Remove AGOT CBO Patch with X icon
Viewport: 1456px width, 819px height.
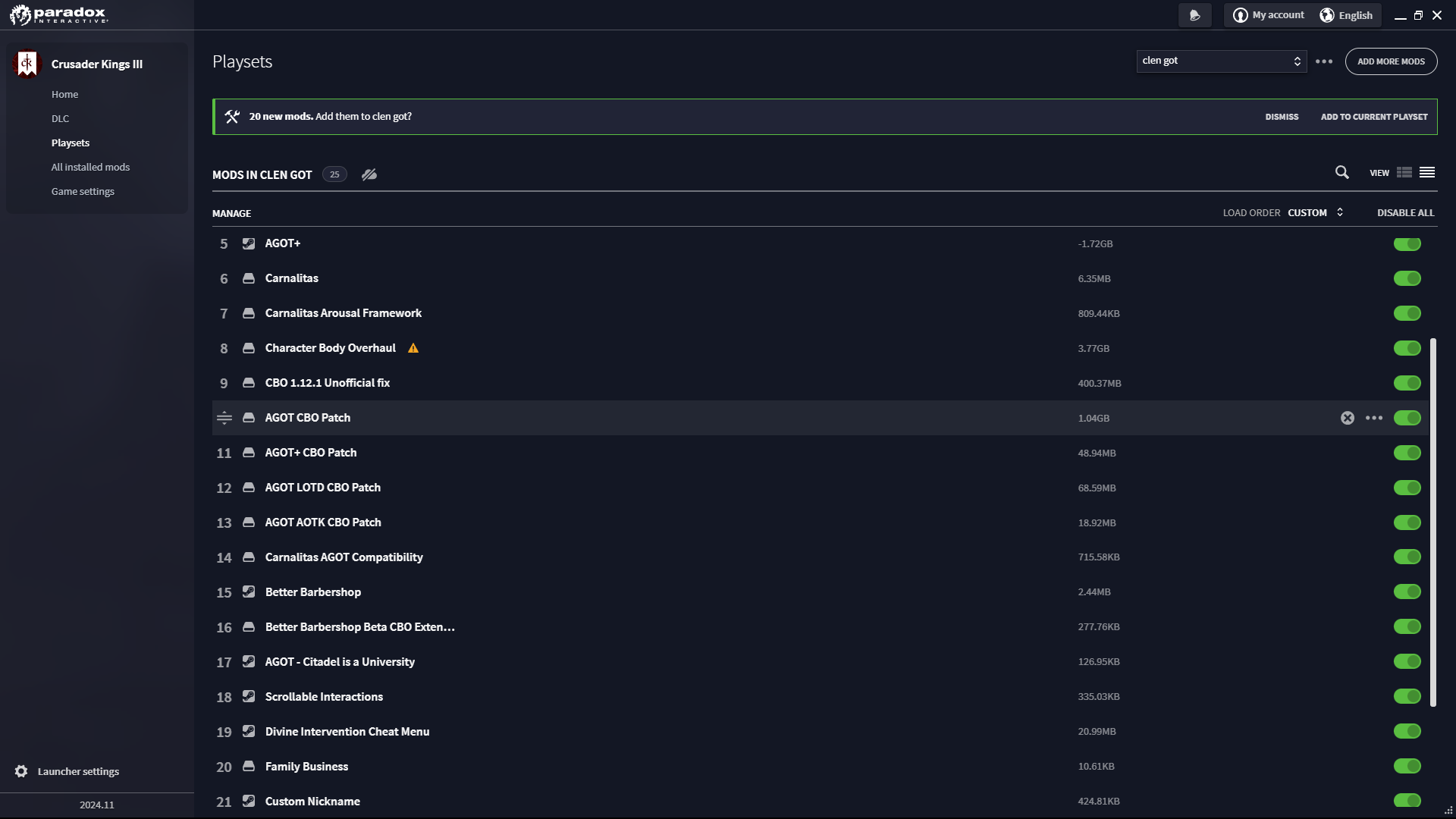[1348, 418]
